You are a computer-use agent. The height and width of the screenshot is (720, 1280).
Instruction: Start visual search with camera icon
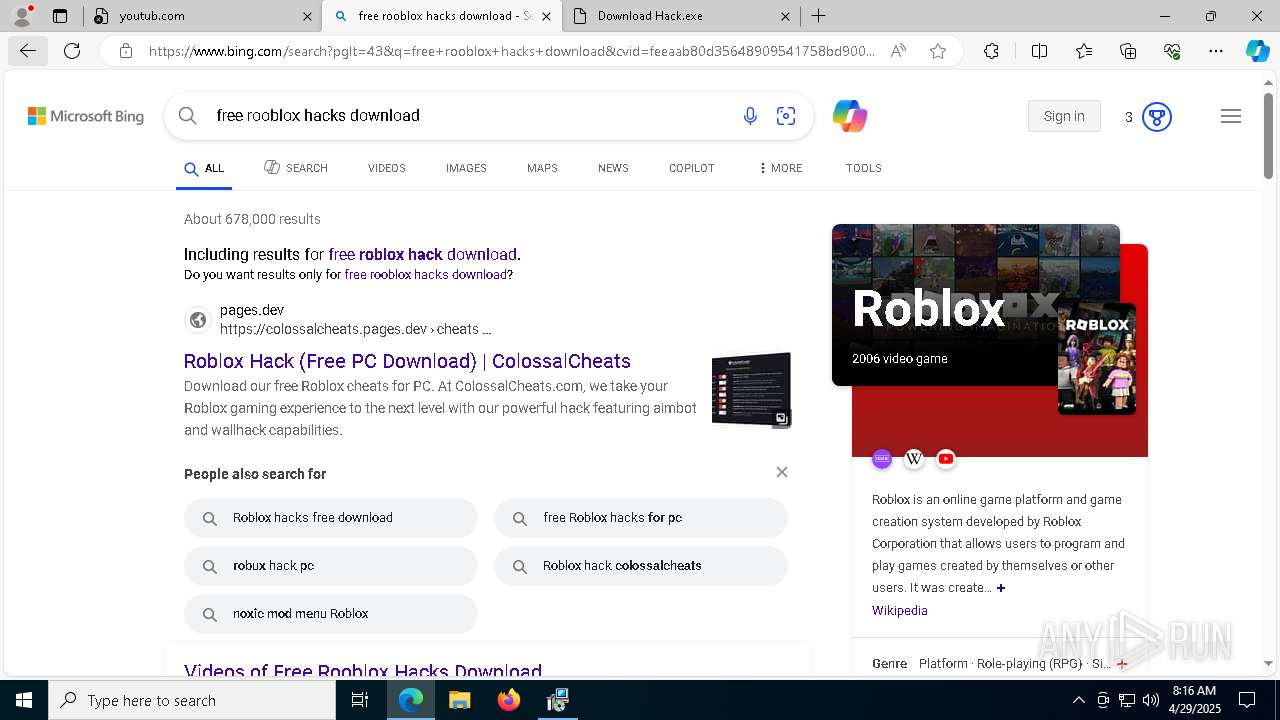786,116
